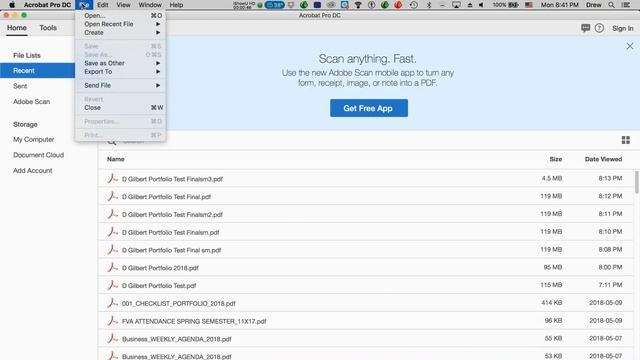Viewport: 640px width, 360px height.
Task: Click the 8:00 PM date viewed value
Action: tap(610, 267)
